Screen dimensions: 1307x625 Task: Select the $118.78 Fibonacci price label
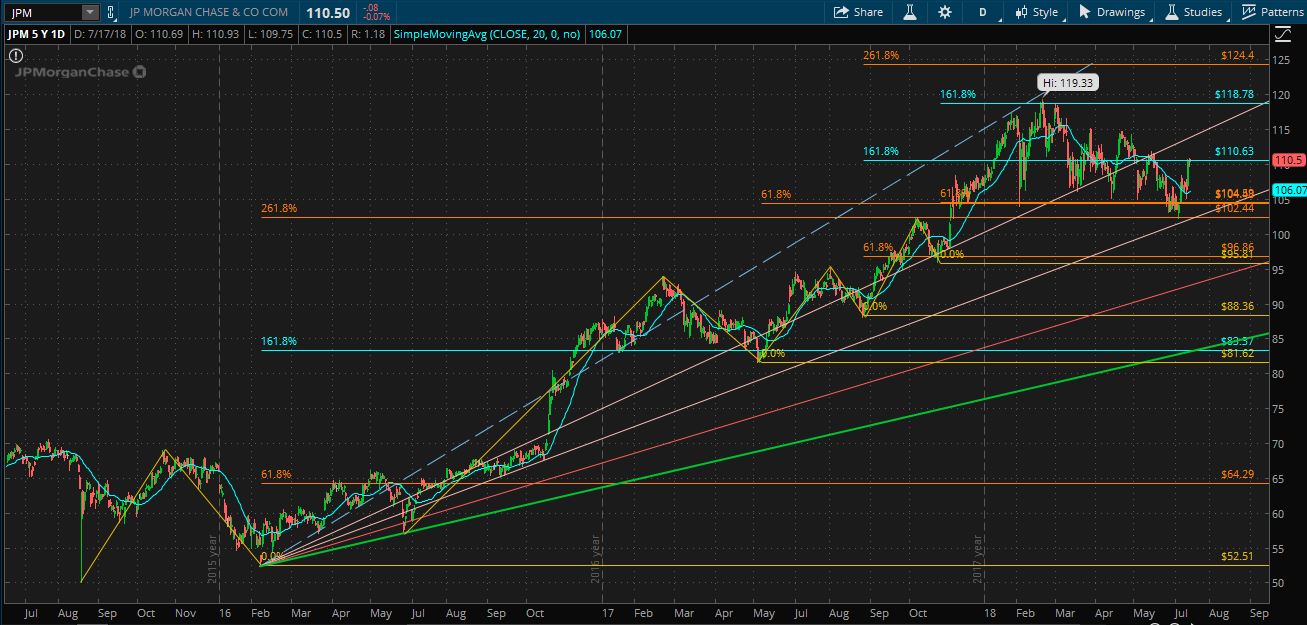tap(1234, 94)
